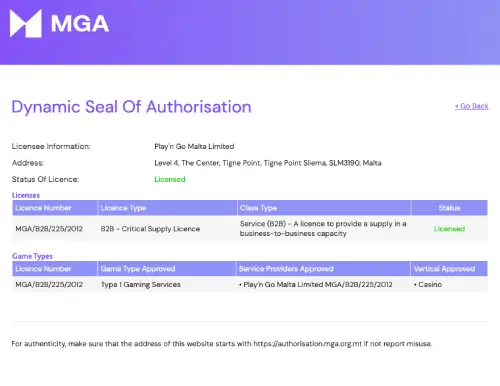Screen dimensions: 500x386
Task: Click the Address label
Action: [x=28, y=163]
